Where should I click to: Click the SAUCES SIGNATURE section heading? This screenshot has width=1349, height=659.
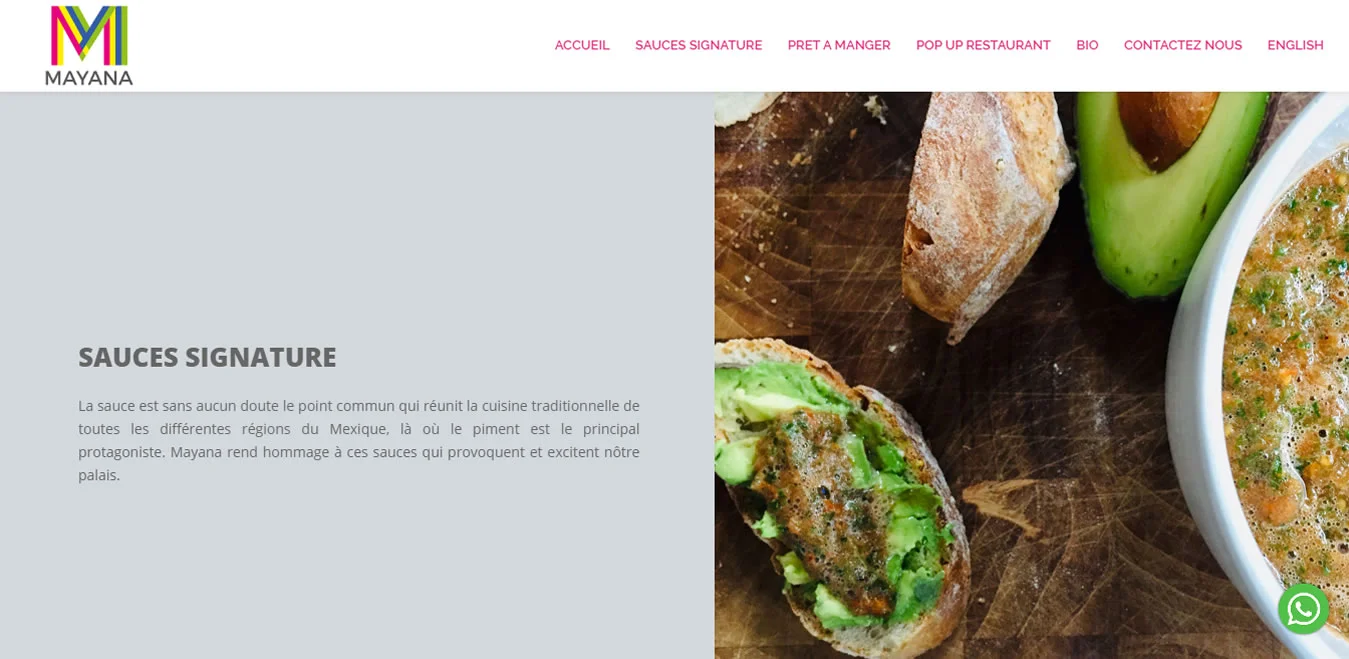[207, 357]
